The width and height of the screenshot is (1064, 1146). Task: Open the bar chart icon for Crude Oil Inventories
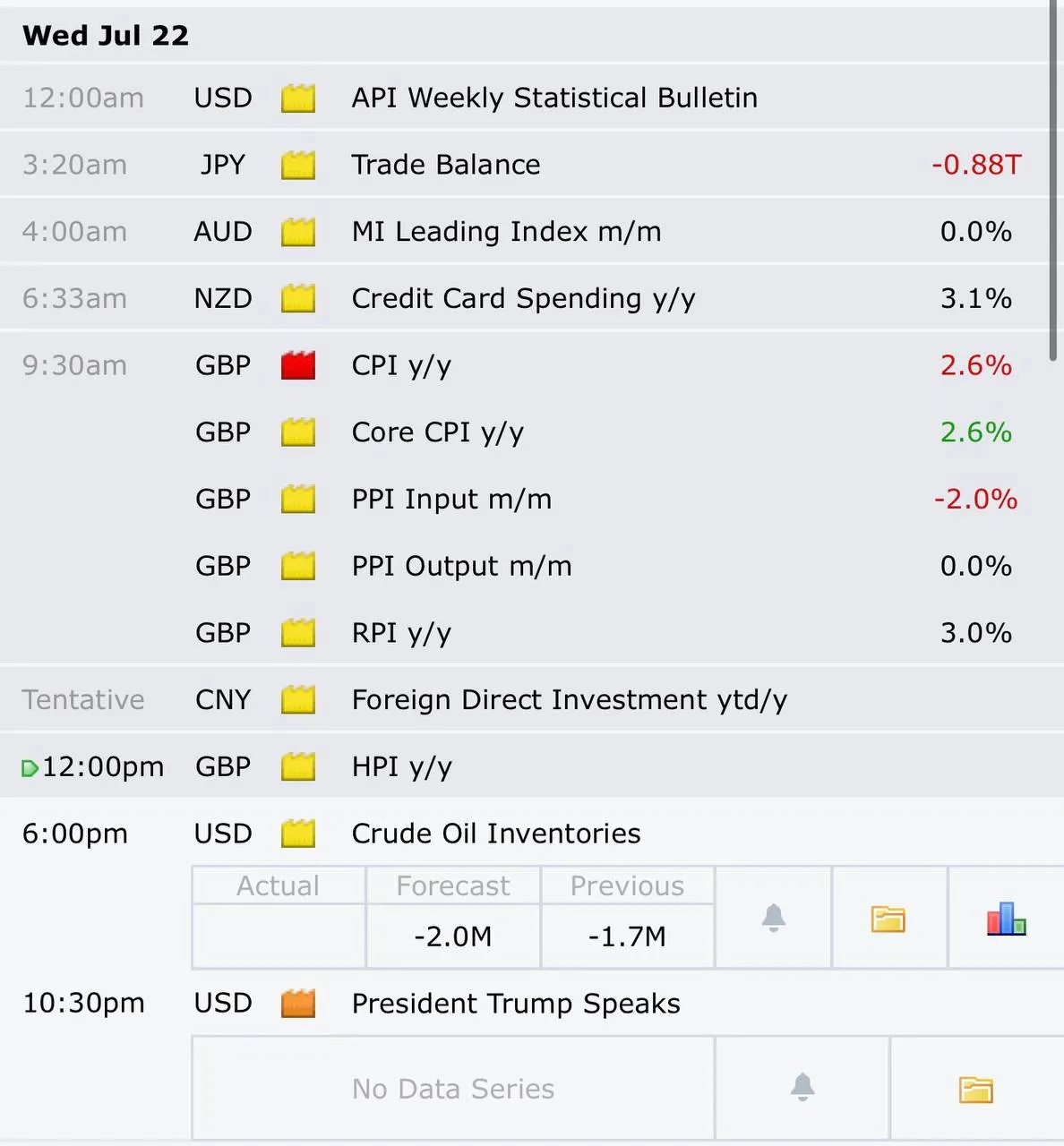(1007, 919)
